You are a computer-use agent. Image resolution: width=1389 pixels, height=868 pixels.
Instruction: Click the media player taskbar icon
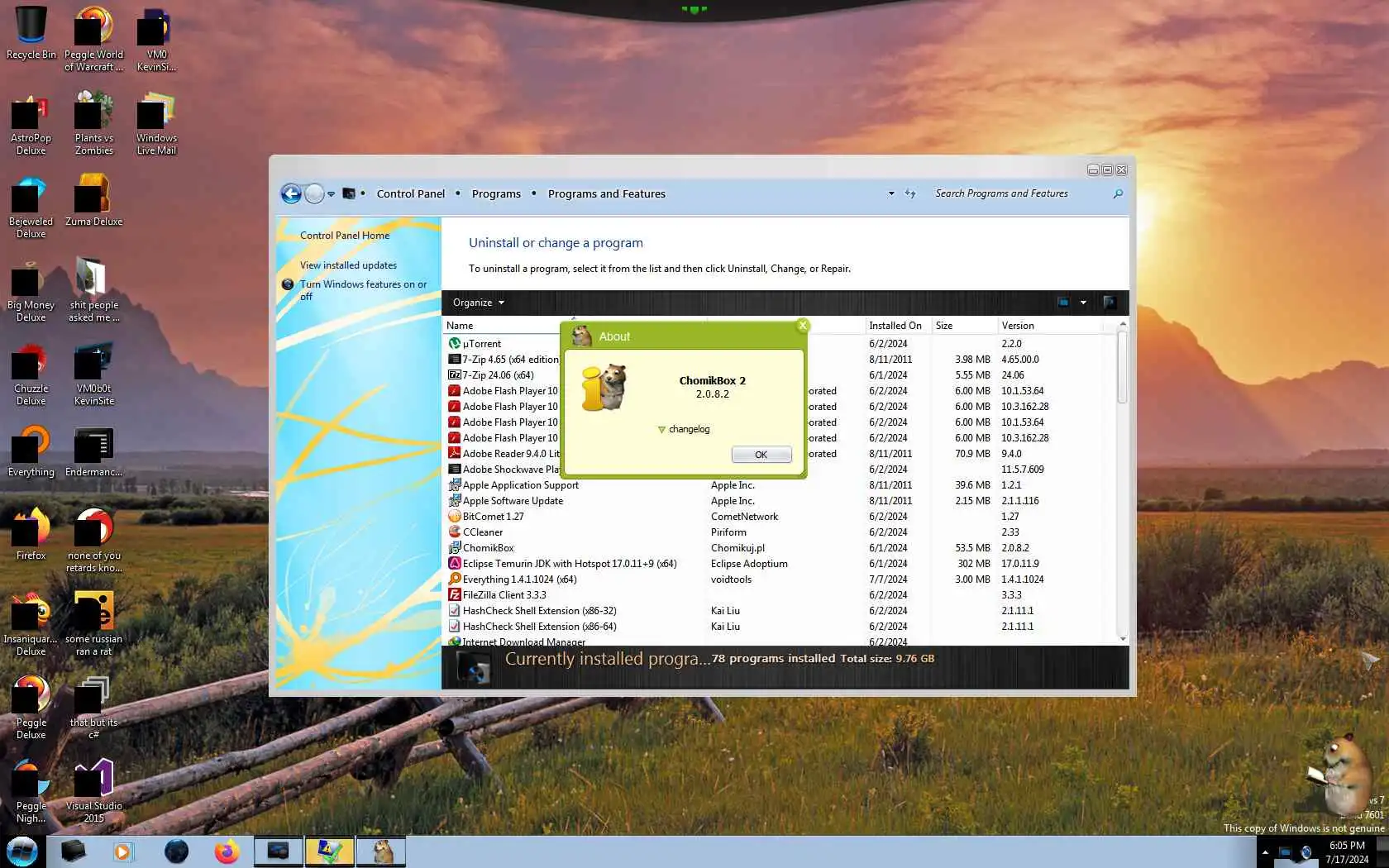tap(122, 851)
